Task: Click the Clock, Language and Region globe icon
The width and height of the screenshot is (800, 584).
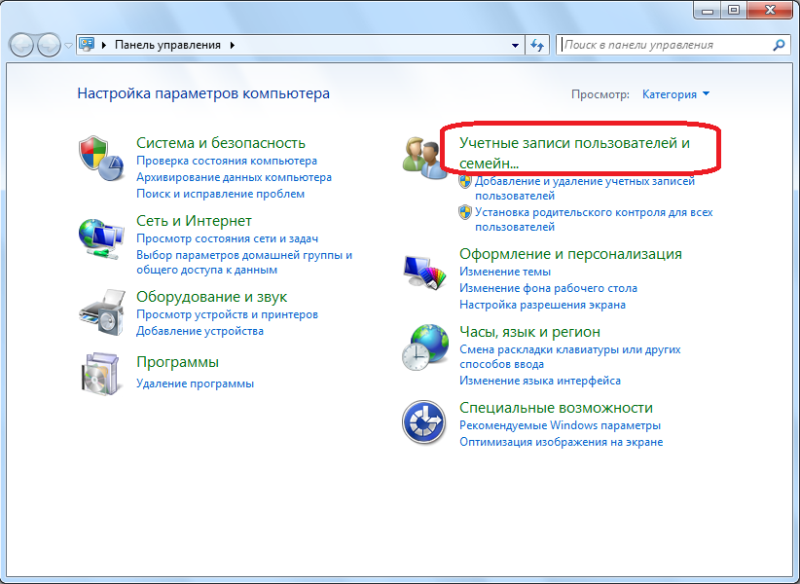Action: click(x=424, y=347)
